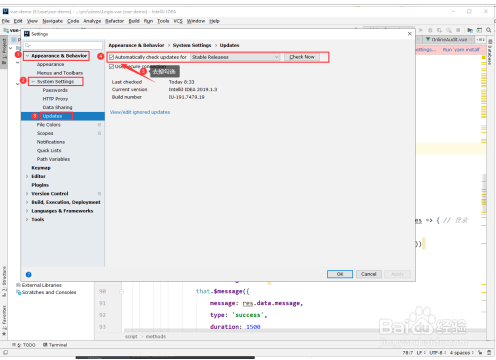Select Passwords settings page

55,90
